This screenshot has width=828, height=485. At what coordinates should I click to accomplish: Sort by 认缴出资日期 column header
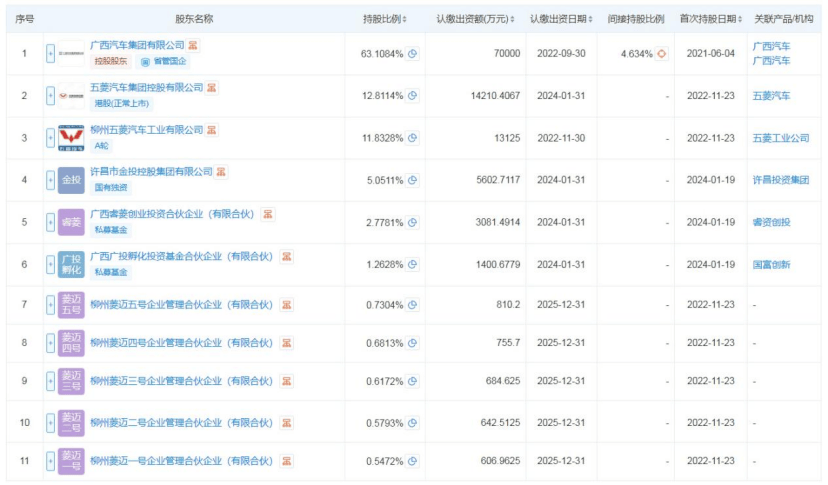564,19
